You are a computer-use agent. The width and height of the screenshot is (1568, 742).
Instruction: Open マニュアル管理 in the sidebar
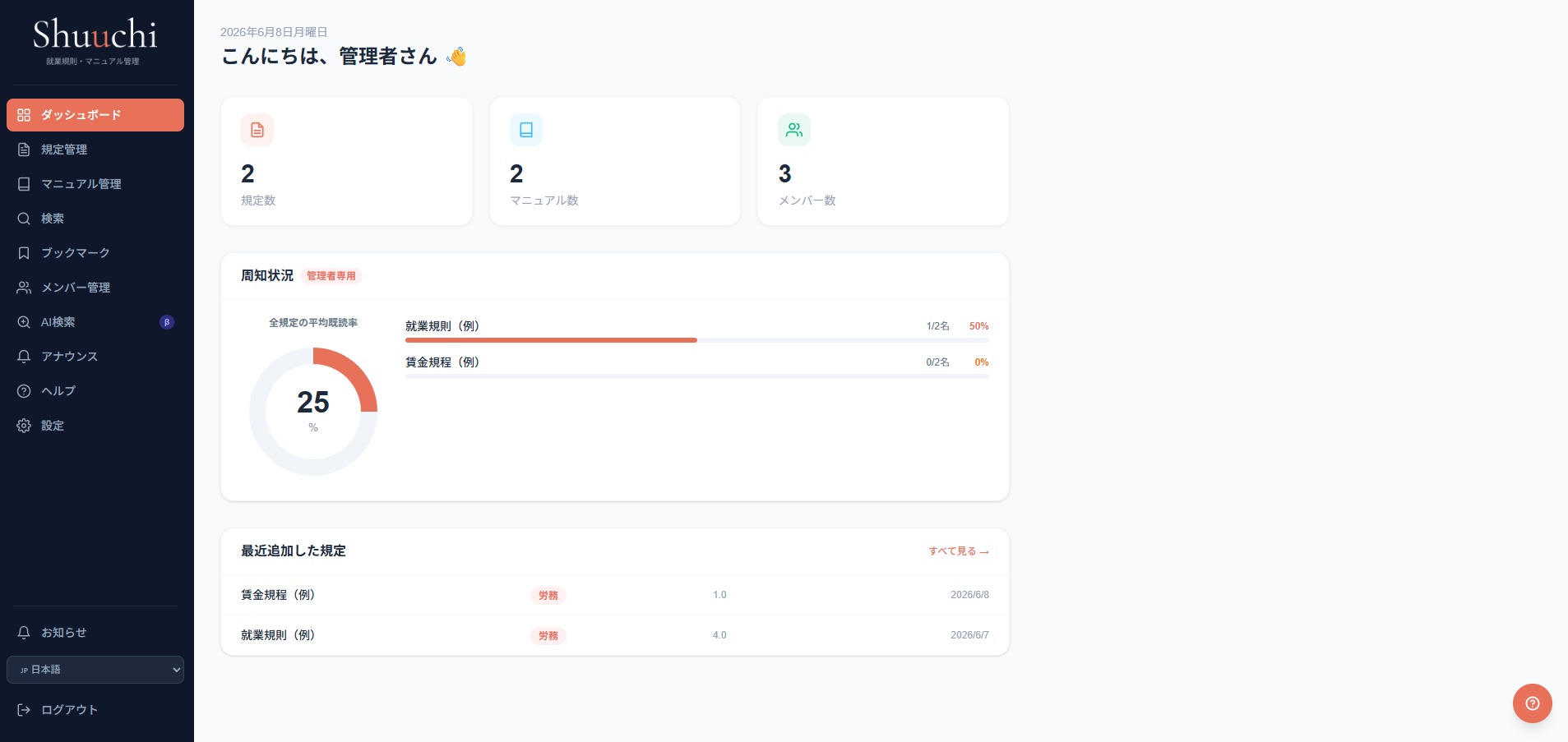coord(95,184)
